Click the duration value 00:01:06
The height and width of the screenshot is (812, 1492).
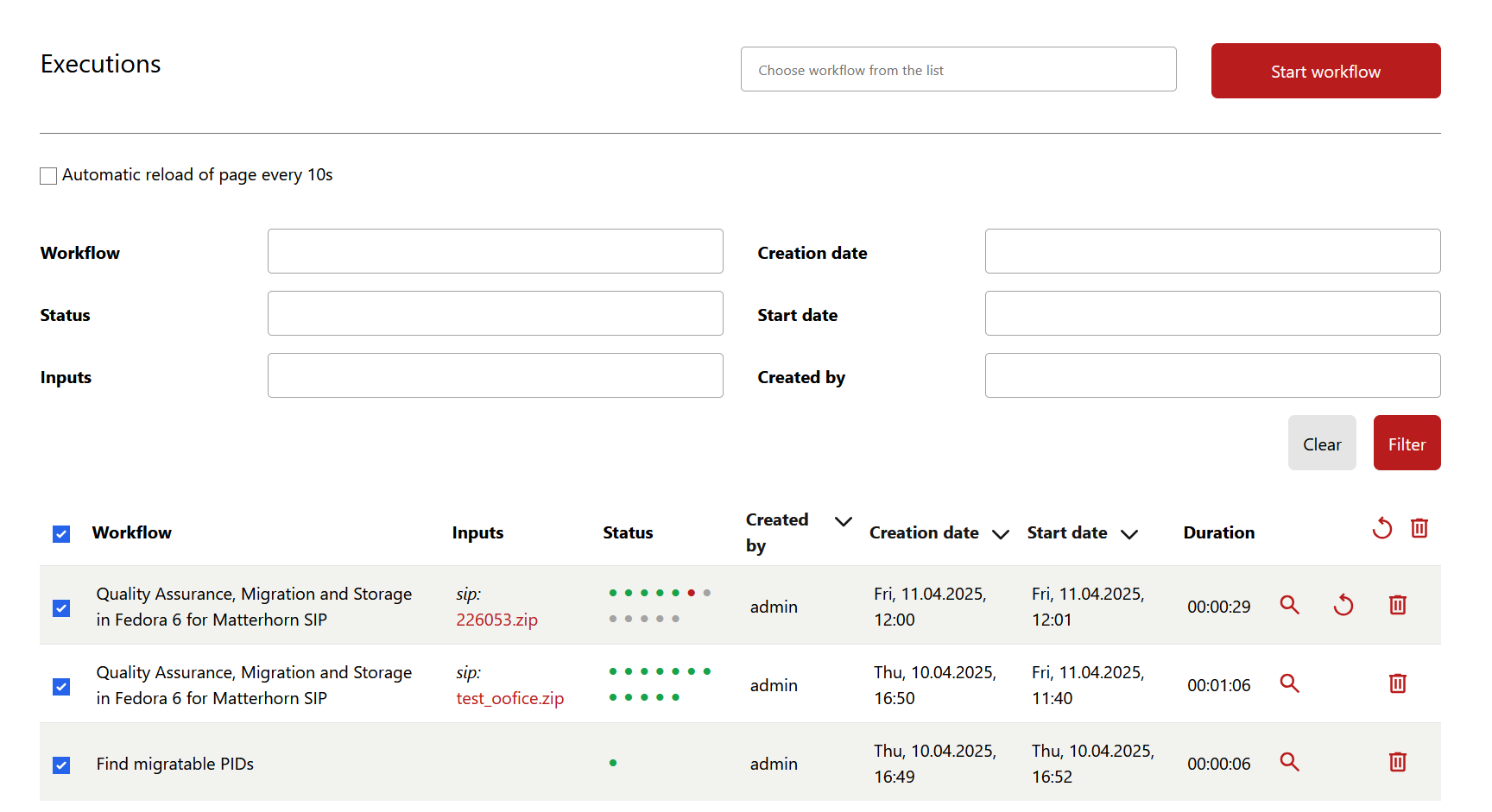tap(1218, 685)
